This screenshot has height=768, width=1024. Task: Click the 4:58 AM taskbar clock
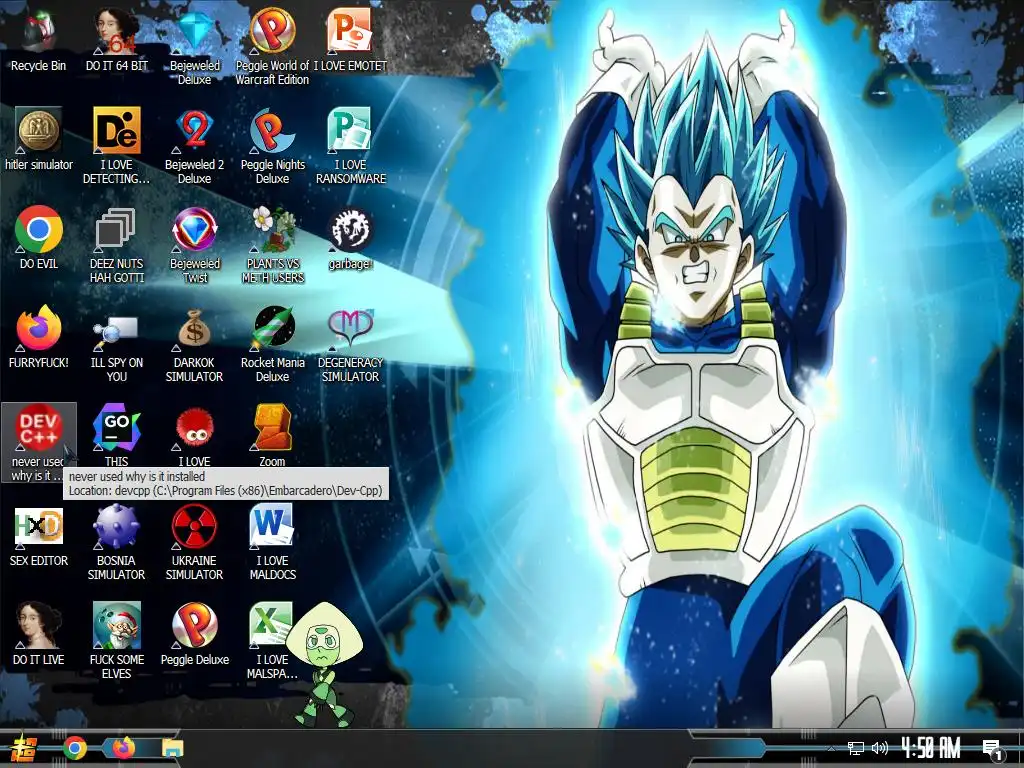coord(931,748)
